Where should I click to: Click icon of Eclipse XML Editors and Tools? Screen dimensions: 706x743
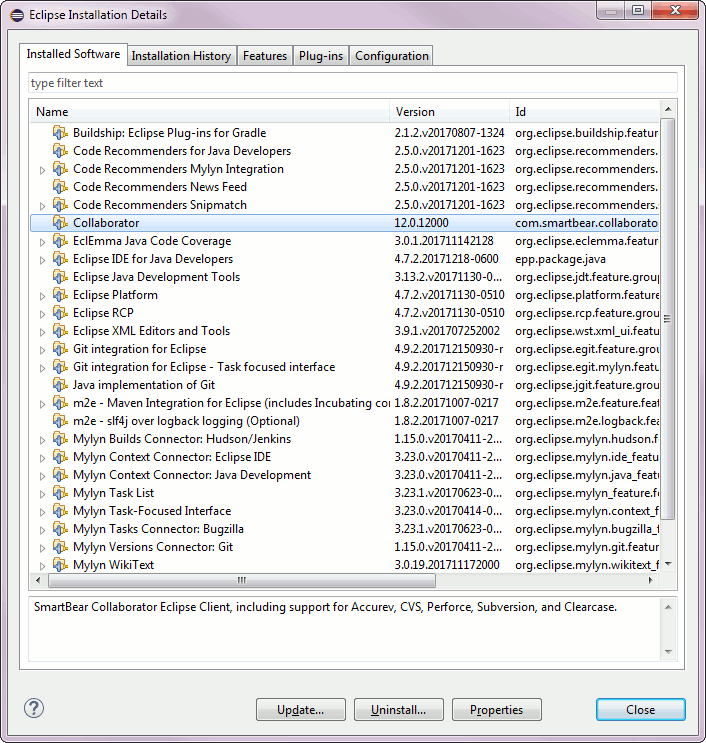[x=60, y=331]
